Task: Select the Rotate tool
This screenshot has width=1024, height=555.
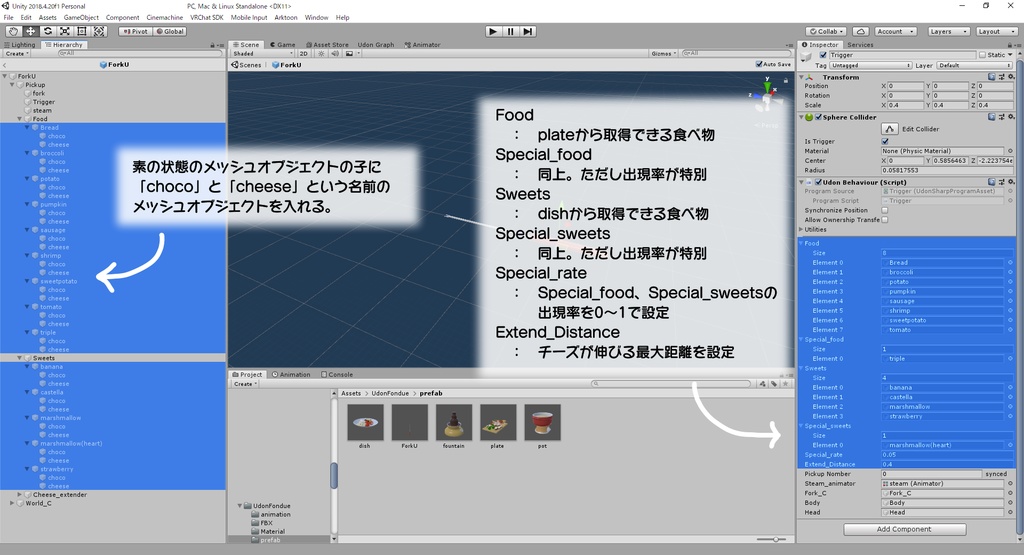Action: (x=48, y=31)
